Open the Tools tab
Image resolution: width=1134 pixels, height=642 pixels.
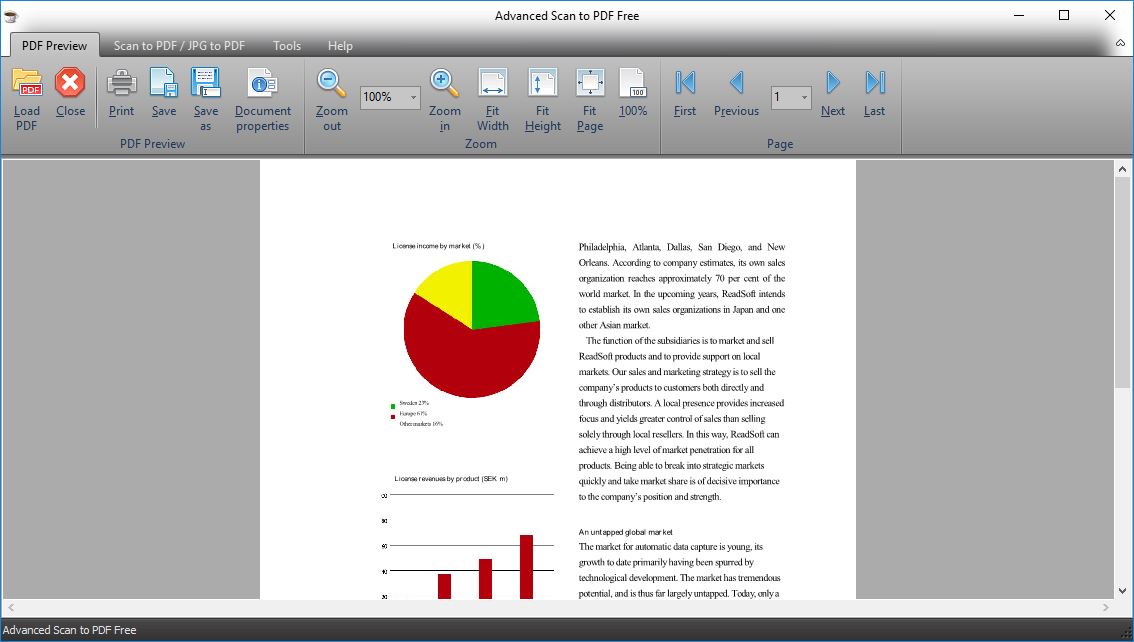pos(287,46)
